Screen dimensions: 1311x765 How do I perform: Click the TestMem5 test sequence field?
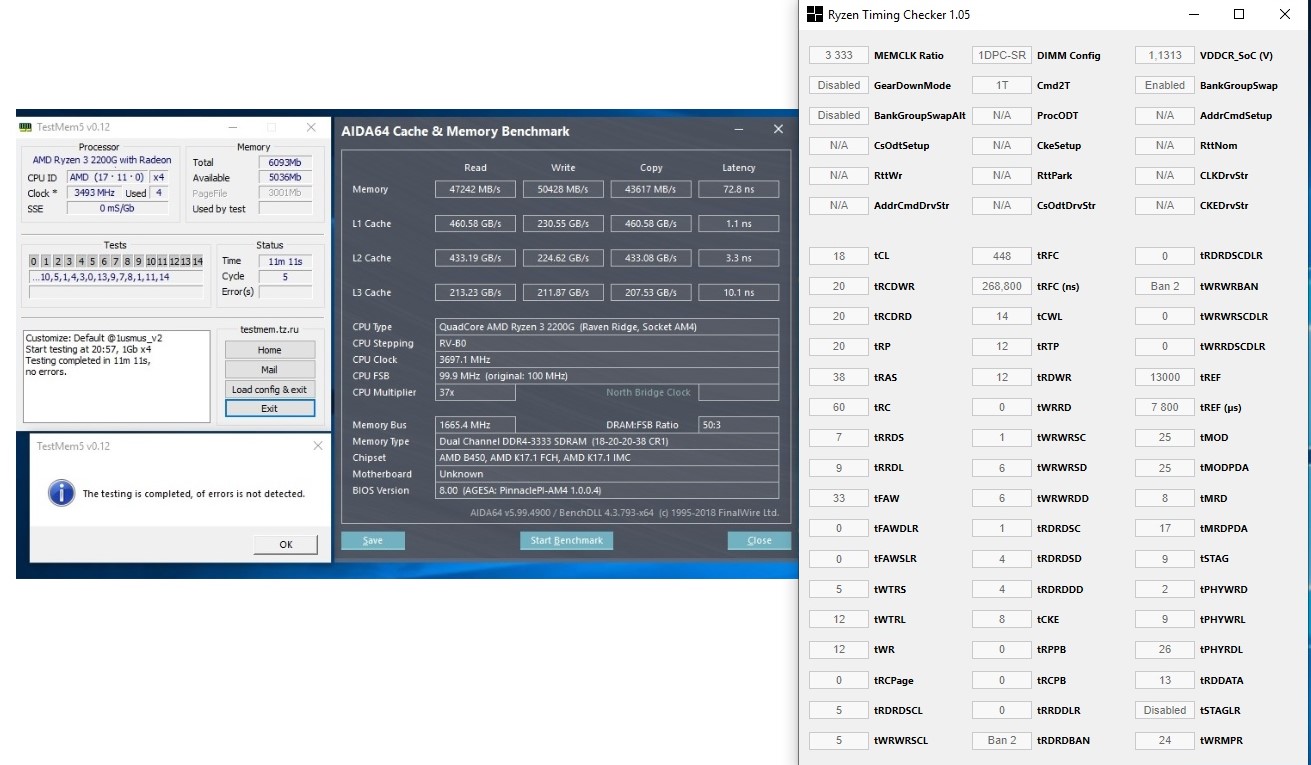pyautogui.click(x=116, y=277)
